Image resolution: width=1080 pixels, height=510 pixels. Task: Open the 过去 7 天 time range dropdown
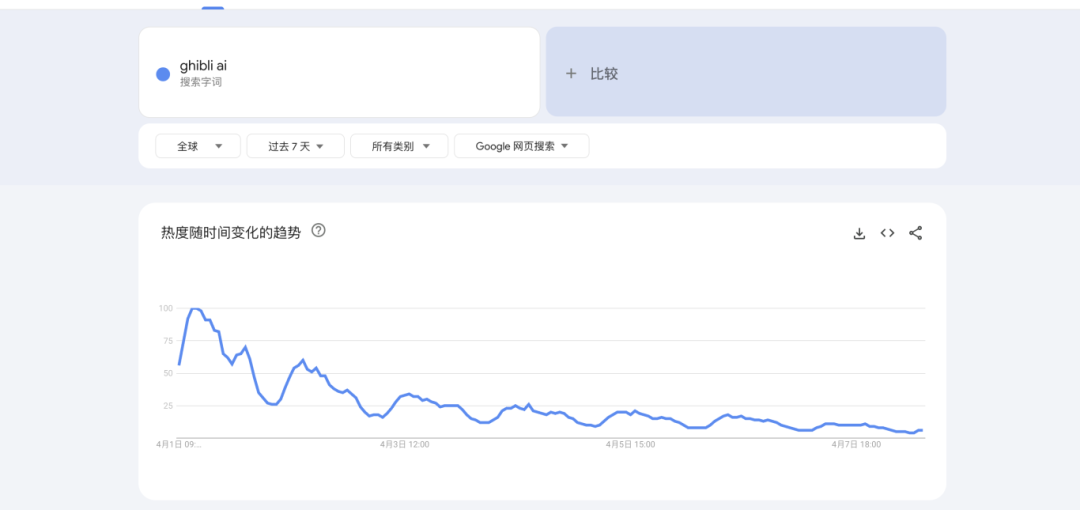[x=295, y=146]
